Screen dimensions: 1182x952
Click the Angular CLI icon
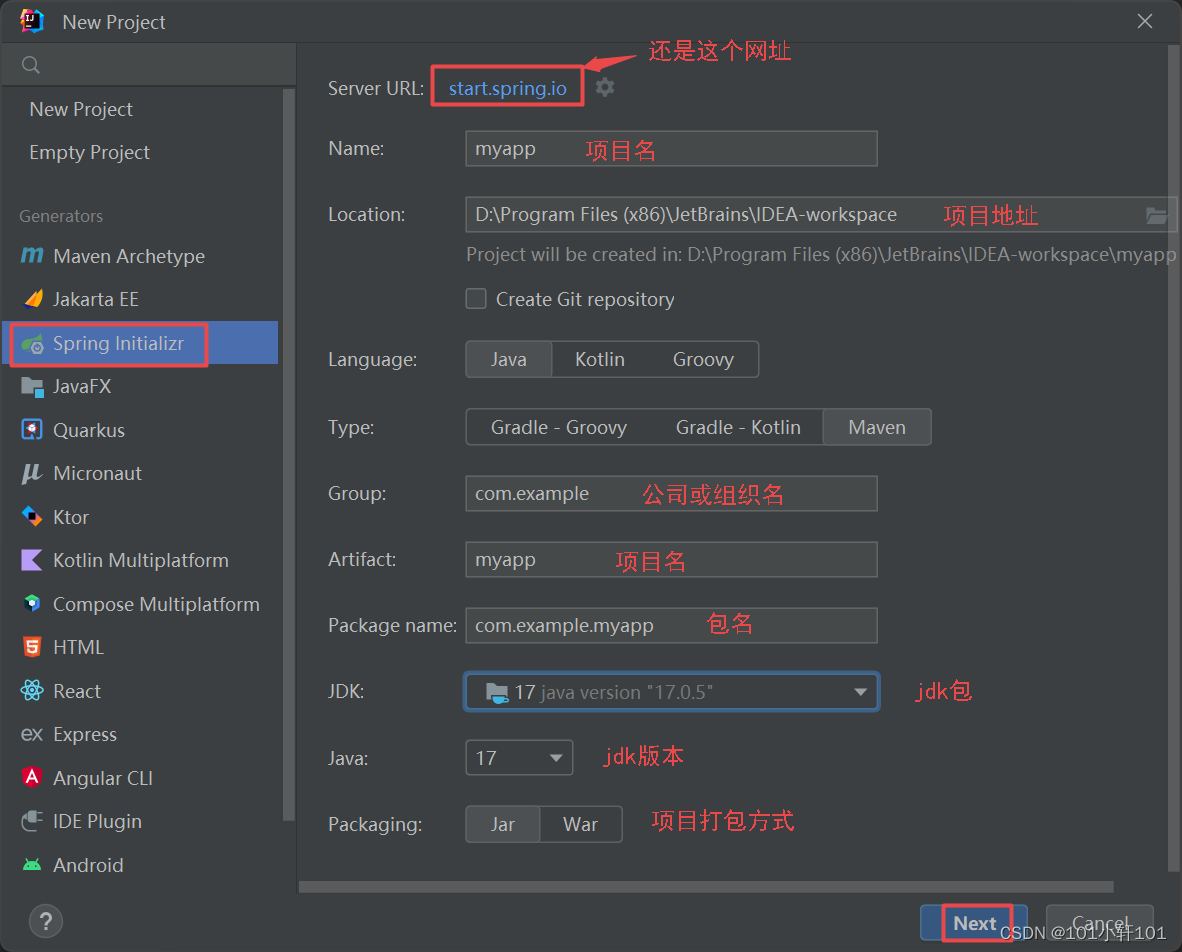(x=32, y=777)
